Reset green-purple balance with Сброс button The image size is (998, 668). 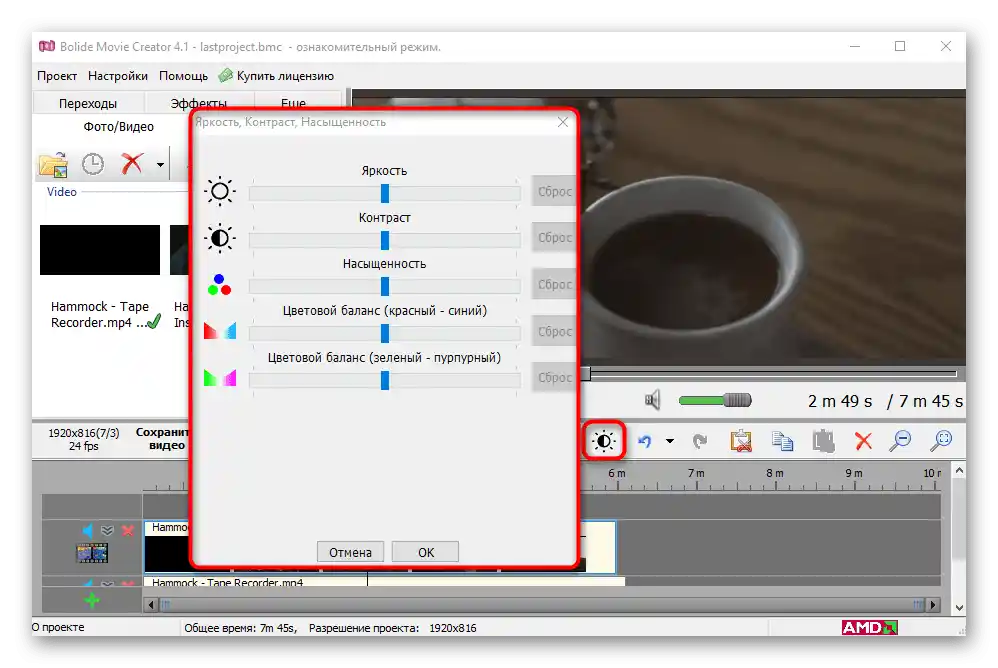(x=554, y=377)
